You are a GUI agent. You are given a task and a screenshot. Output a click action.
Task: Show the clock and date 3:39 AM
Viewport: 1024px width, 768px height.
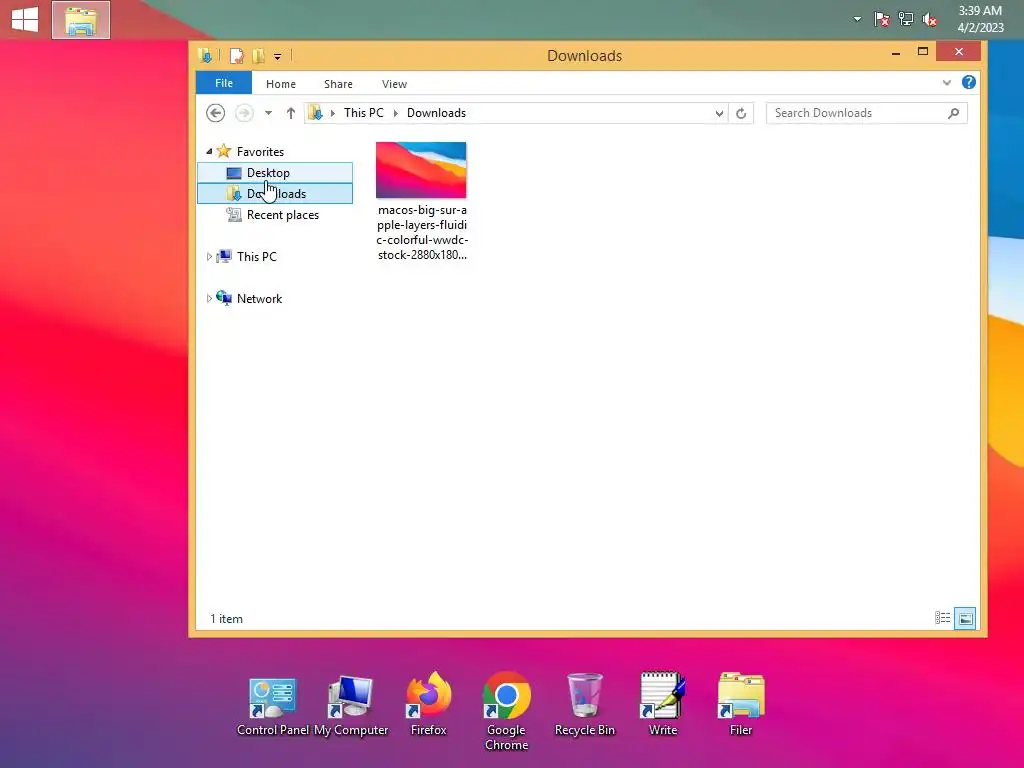[x=980, y=19]
